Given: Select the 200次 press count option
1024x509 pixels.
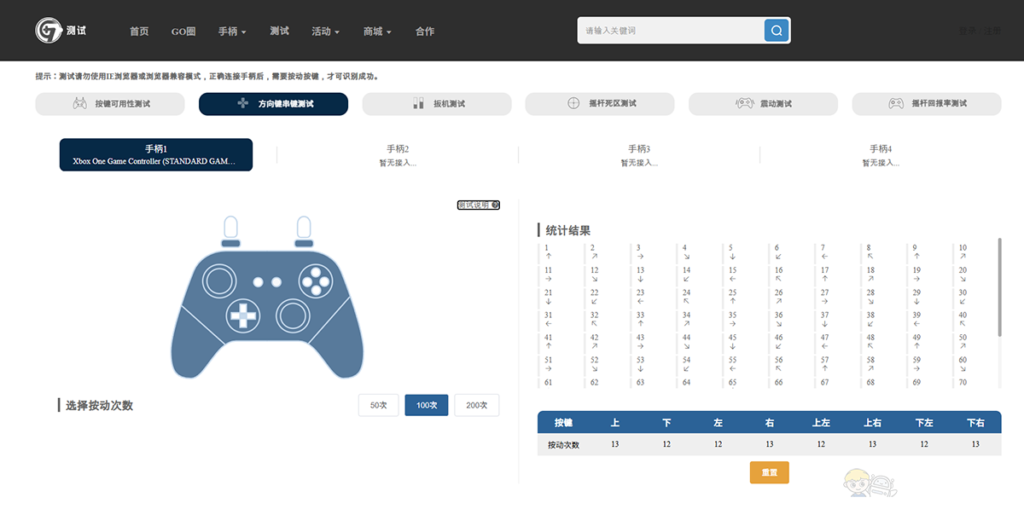Looking at the screenshot, I should pyautogui.click(x=476, y=405).
